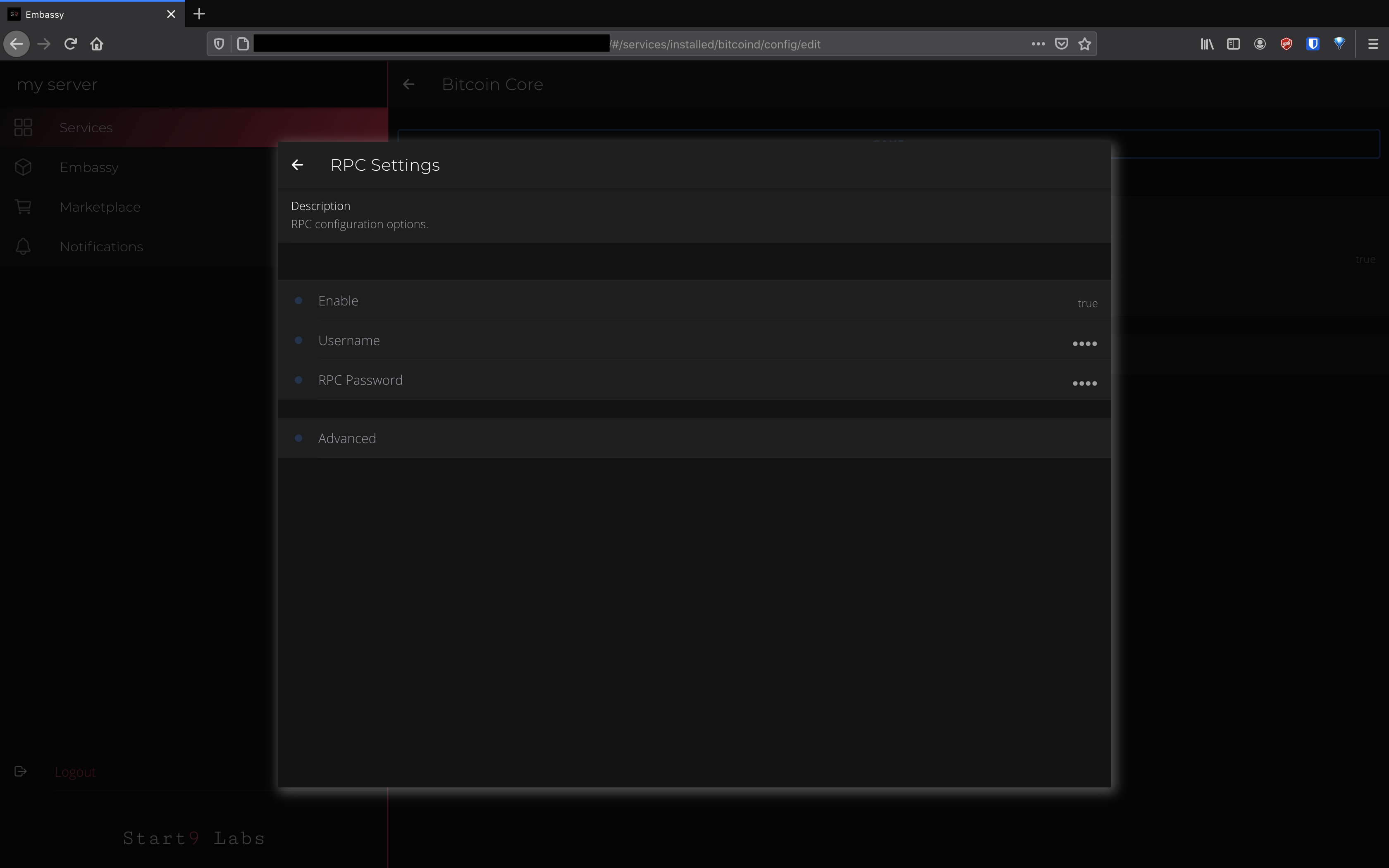Click the Logout link
This screenshot has height=868, width=1389.
tap(75, 772)
